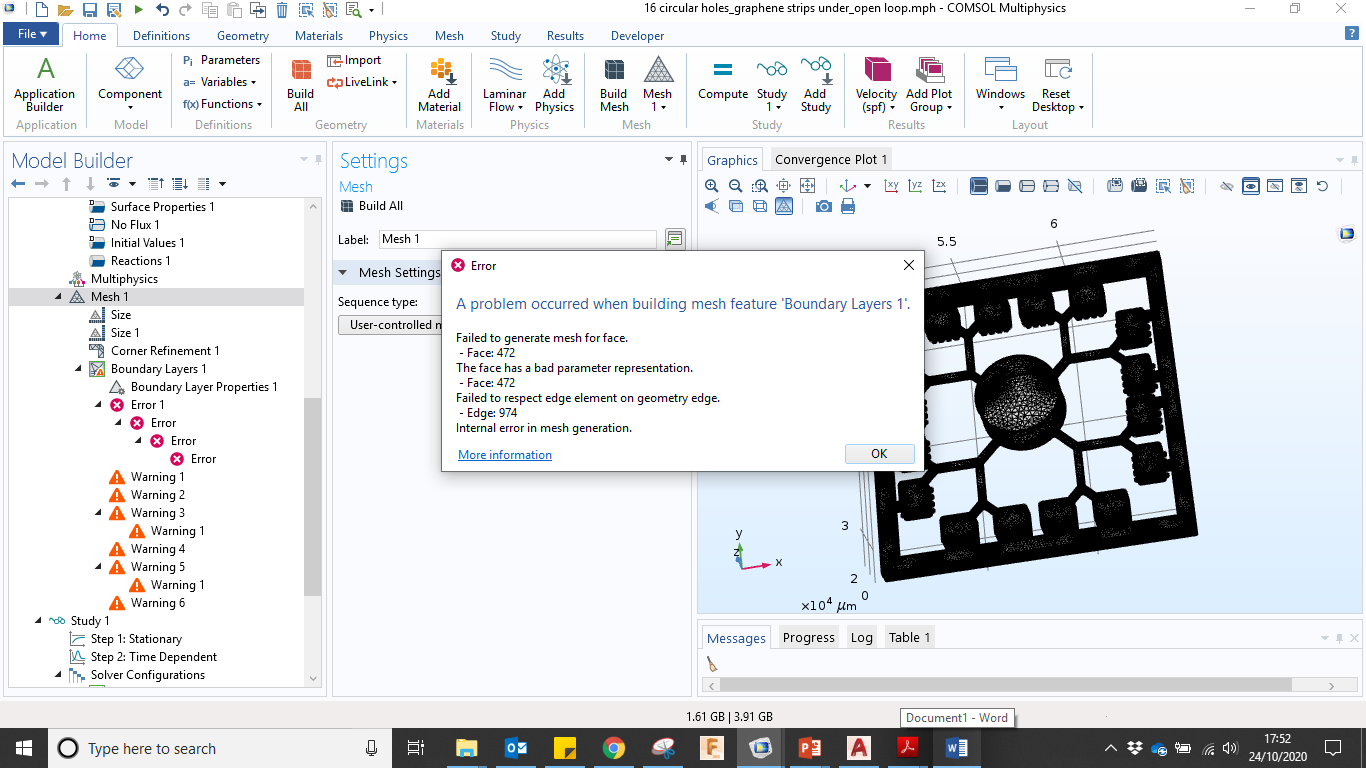Click the Add Physics icon
This screenshot has height=768, width=1366.
click(x=554, y=84)
